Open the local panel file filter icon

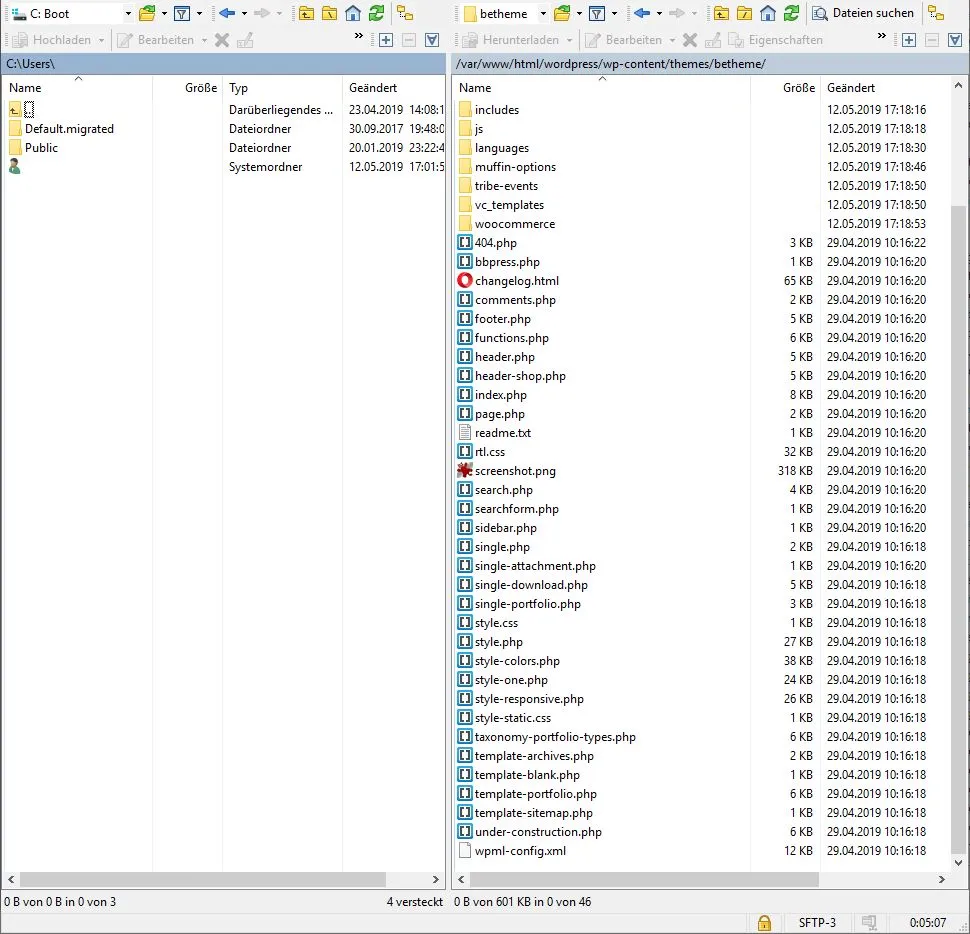click(x=182, y=13)
